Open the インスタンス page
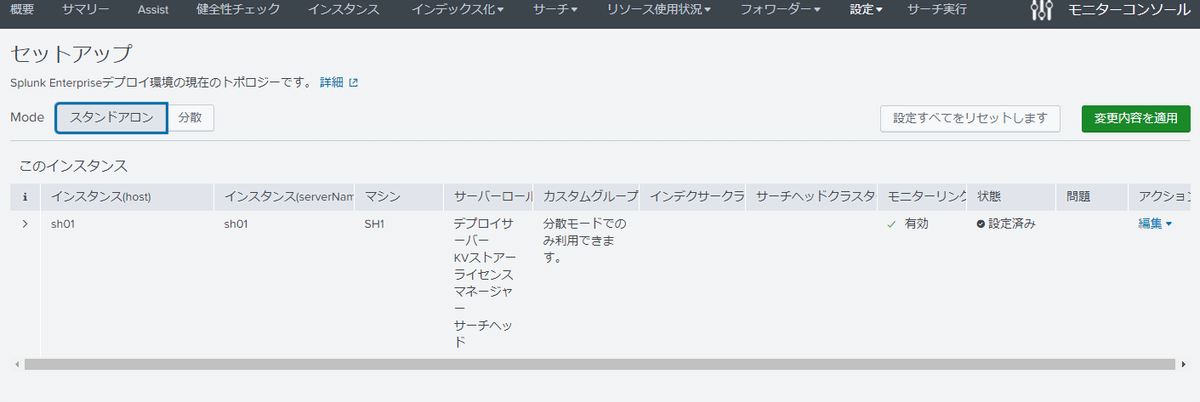 click(x=344, y=11)
